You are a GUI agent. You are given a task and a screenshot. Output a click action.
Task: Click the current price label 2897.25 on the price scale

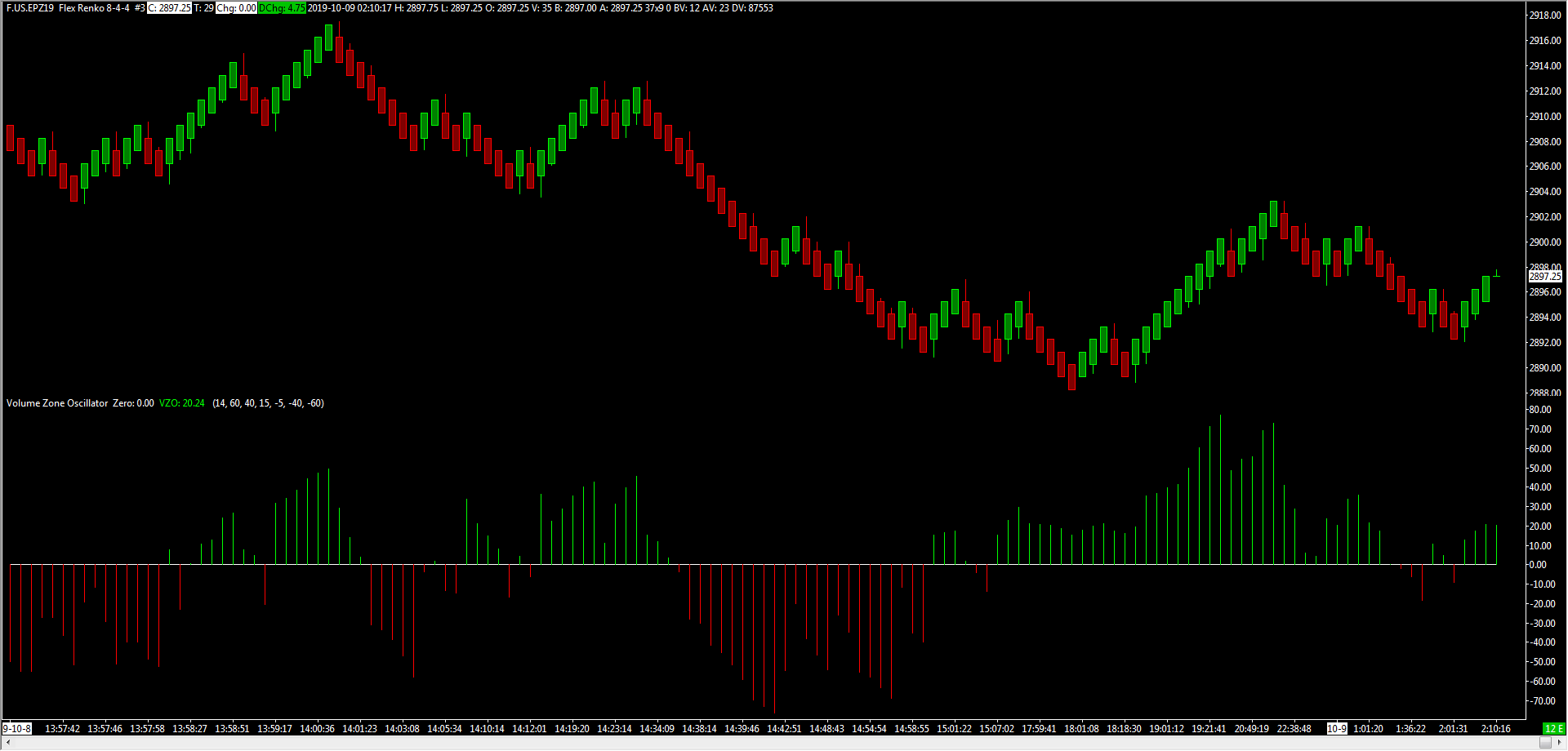tap(1545, 277)
